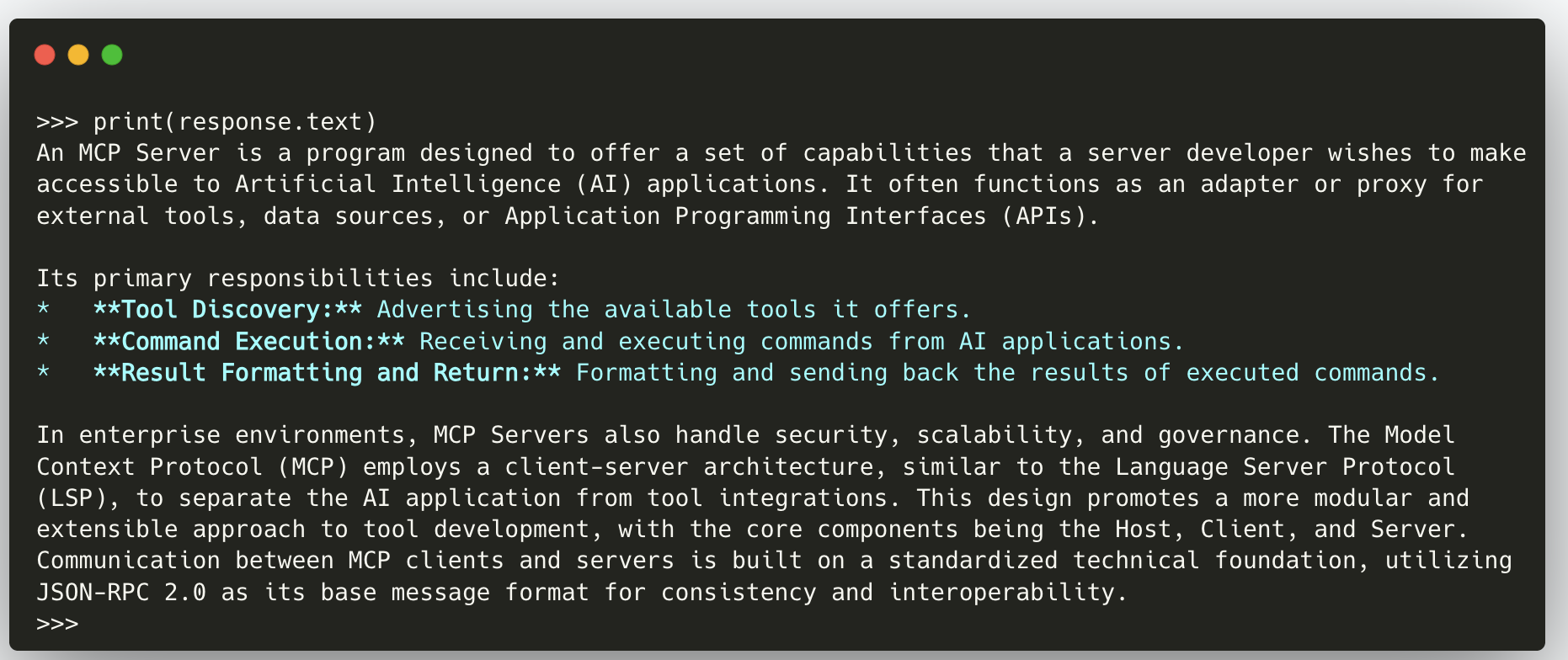Click the asterisk bullet before Result Formatting
The height and width of the screenshot is (660, 1568).
pyautogui.click(x=43, y=373)
